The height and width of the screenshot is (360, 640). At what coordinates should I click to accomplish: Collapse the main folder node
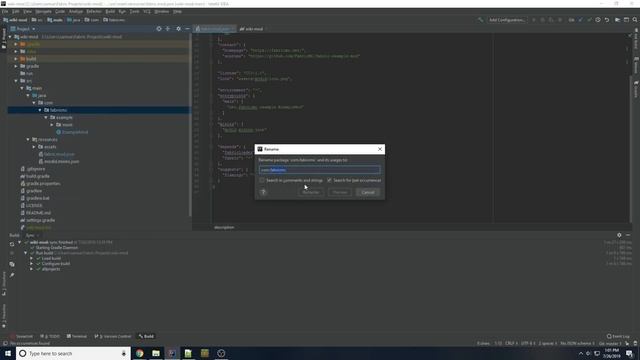[22, 88]
